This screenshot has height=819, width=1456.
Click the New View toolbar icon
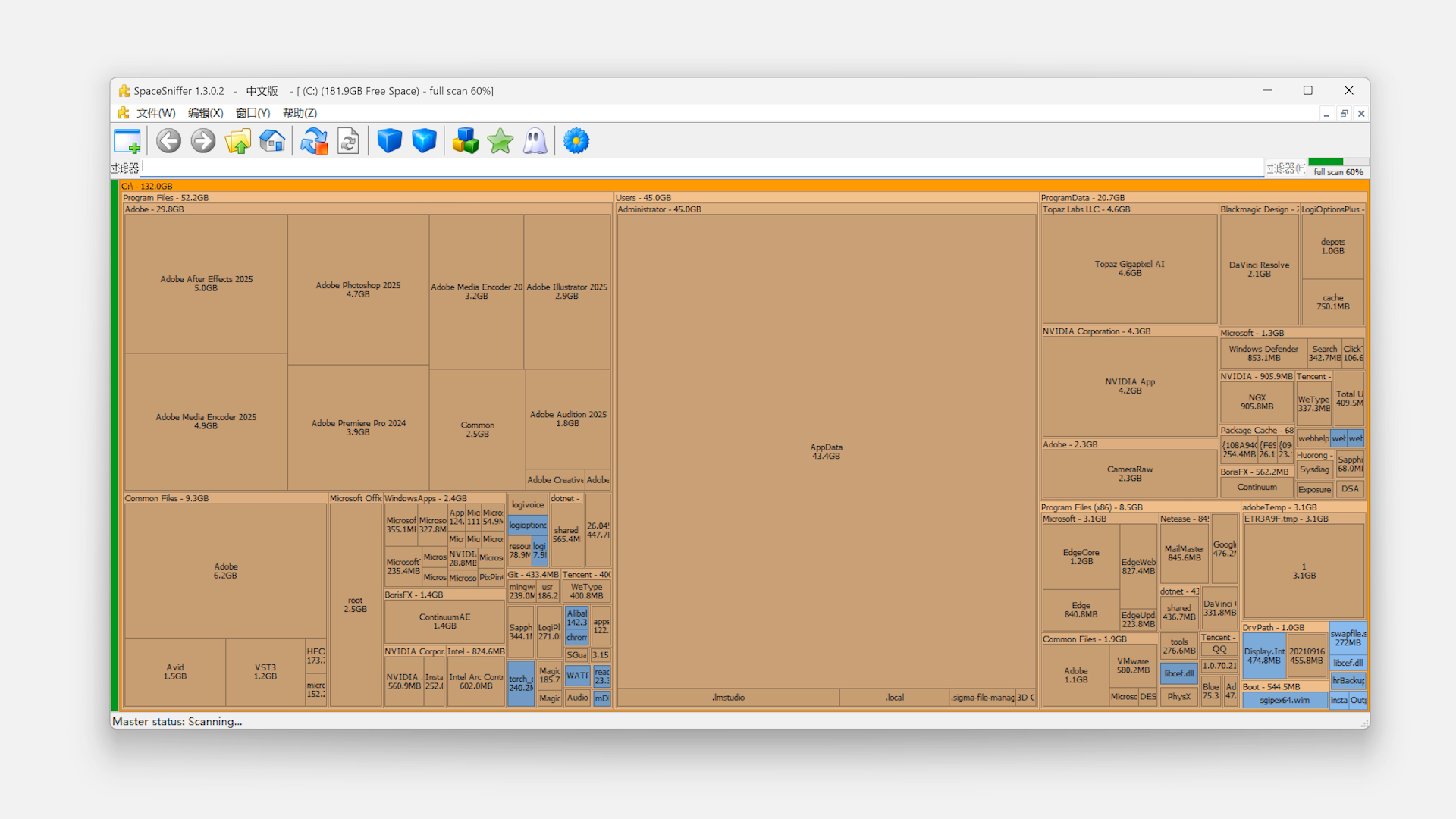pos(127,141)
